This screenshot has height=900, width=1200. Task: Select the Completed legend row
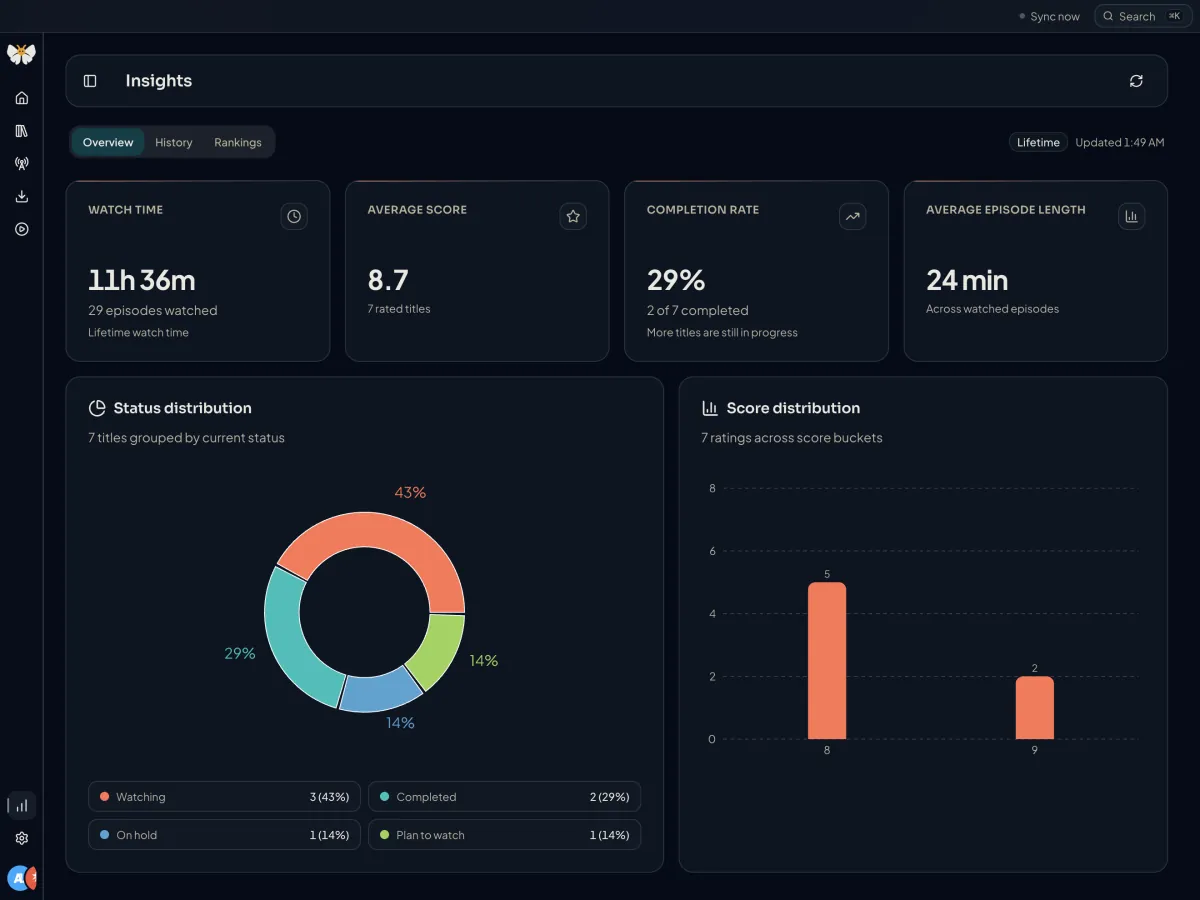505,797
